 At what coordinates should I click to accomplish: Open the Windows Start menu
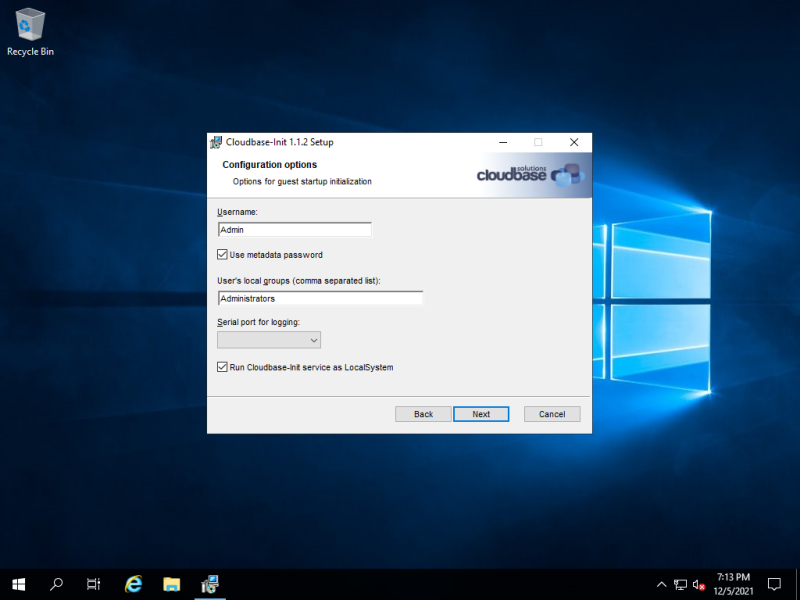coord(19,584)
